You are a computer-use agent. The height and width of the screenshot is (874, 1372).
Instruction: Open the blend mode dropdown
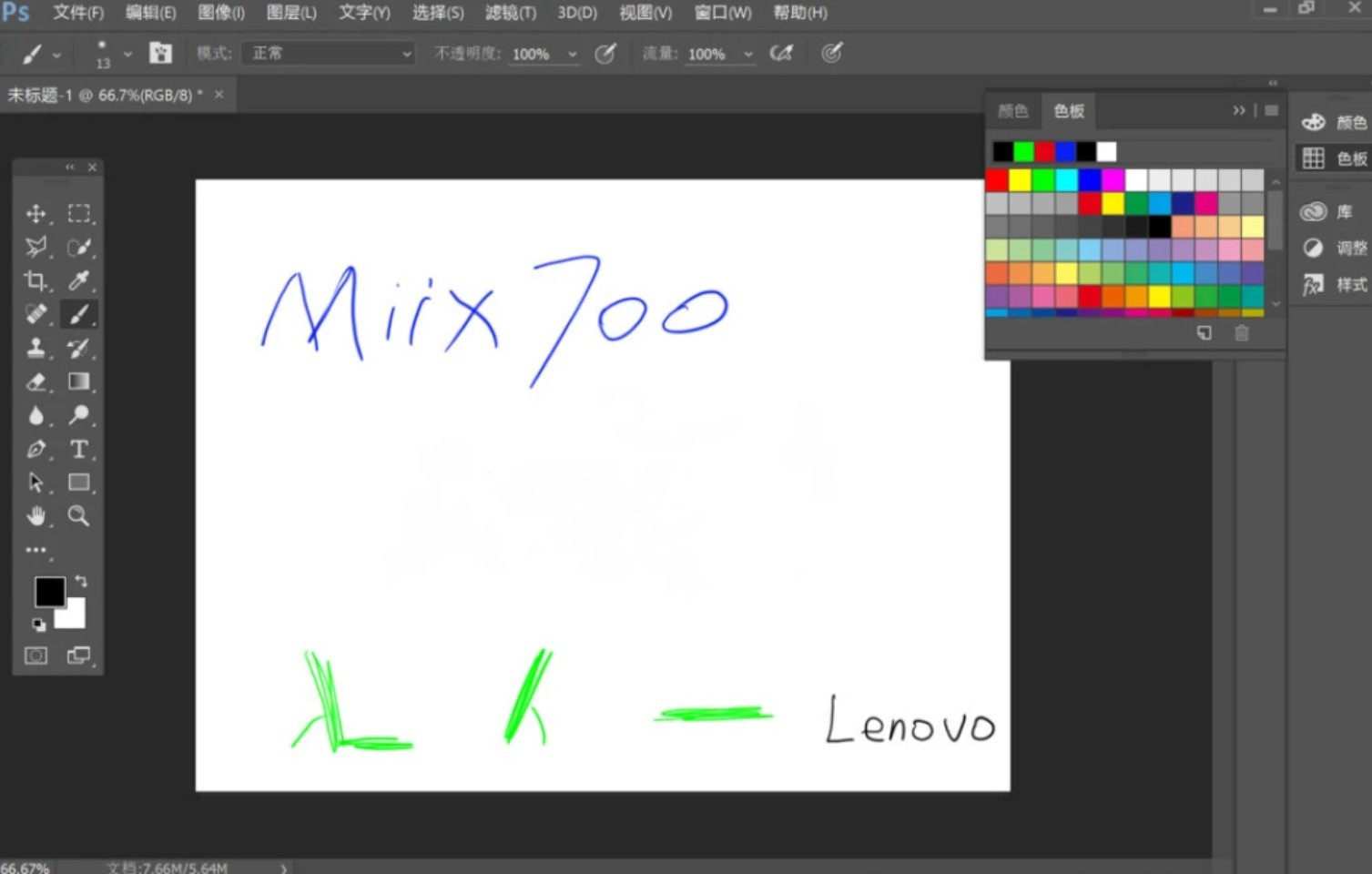[329, 54]
